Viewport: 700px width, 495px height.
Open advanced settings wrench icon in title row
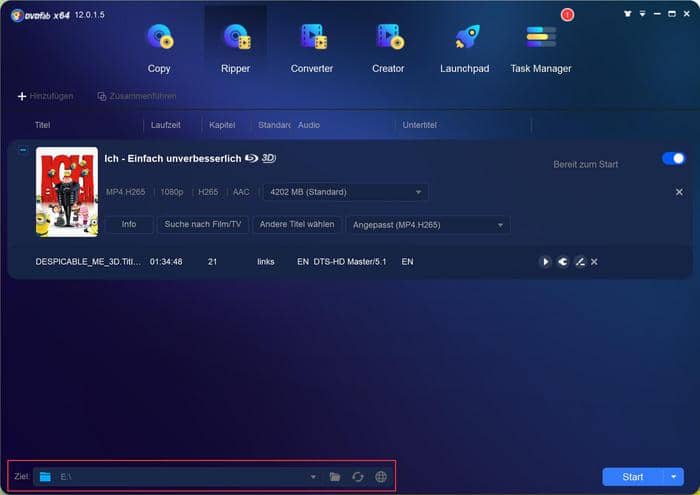pos(563,262)
